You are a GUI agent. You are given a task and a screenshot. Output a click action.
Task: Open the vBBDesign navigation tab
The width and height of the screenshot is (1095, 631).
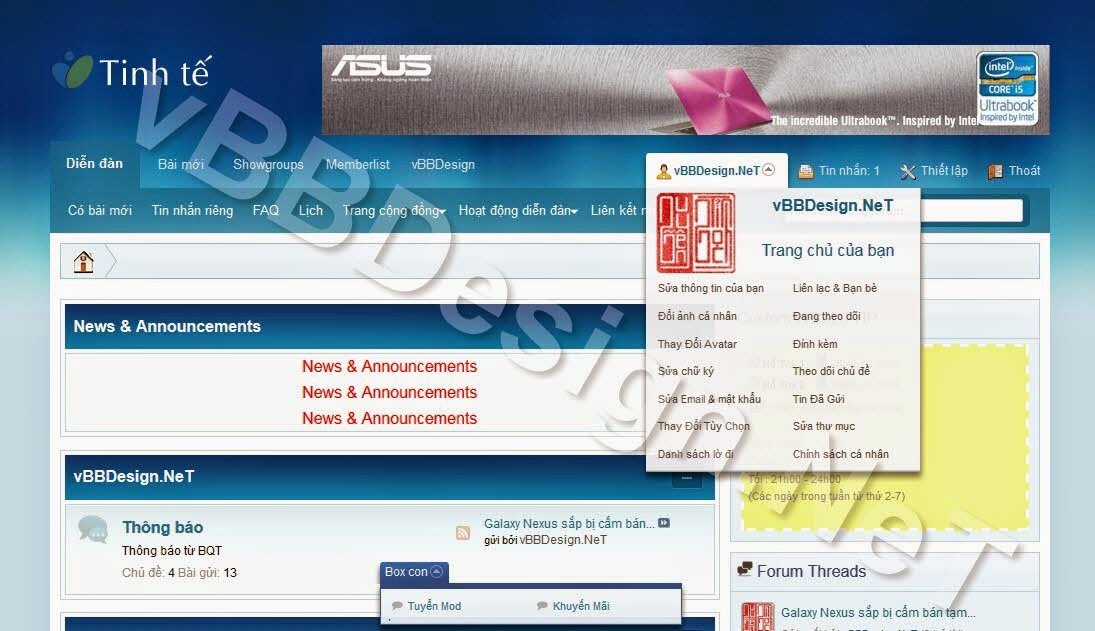tap(443, 165)
